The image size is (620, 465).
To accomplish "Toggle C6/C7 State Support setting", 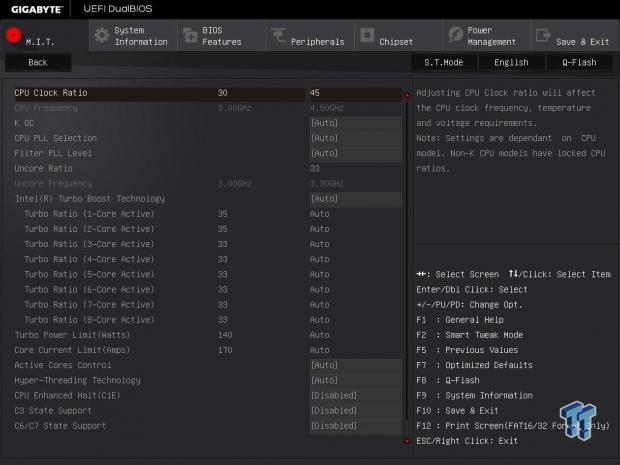I will pyautogui.click(x=355, y=426).
